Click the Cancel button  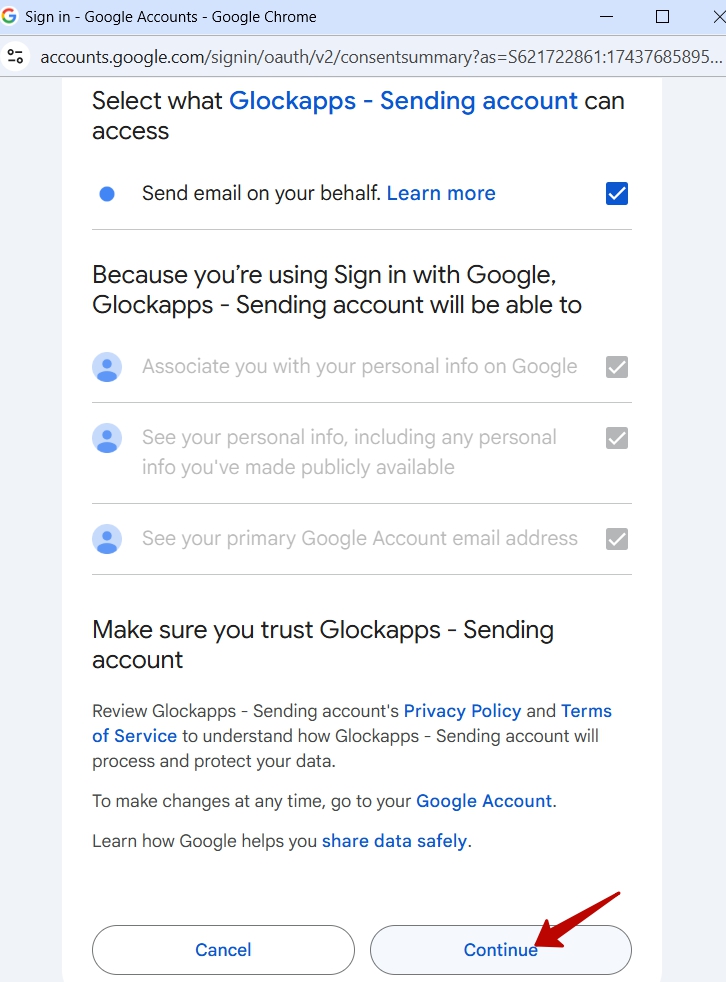coord(223,950)
